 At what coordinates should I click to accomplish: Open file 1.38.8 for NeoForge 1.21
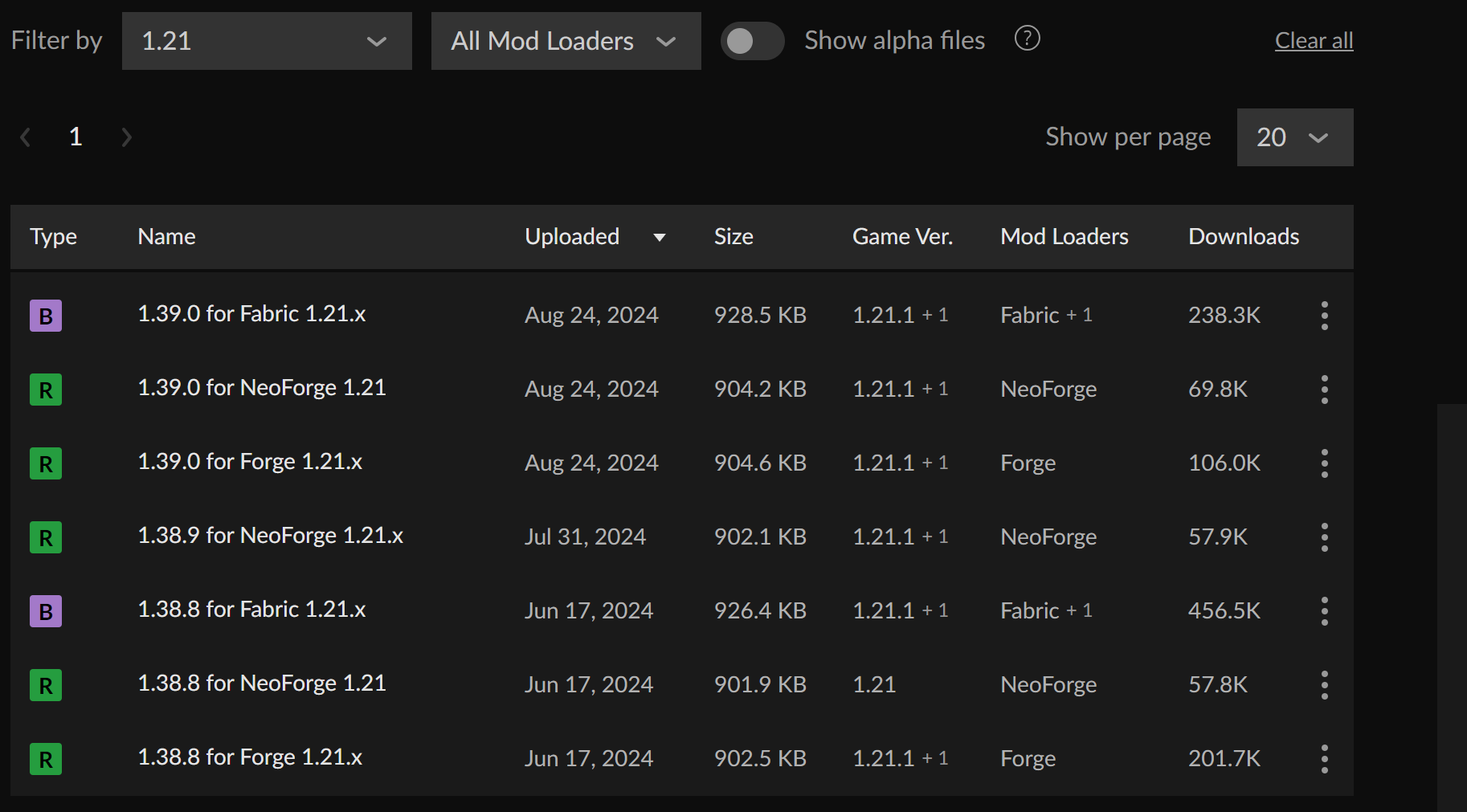pyautogui.click(x=262, y=683)
